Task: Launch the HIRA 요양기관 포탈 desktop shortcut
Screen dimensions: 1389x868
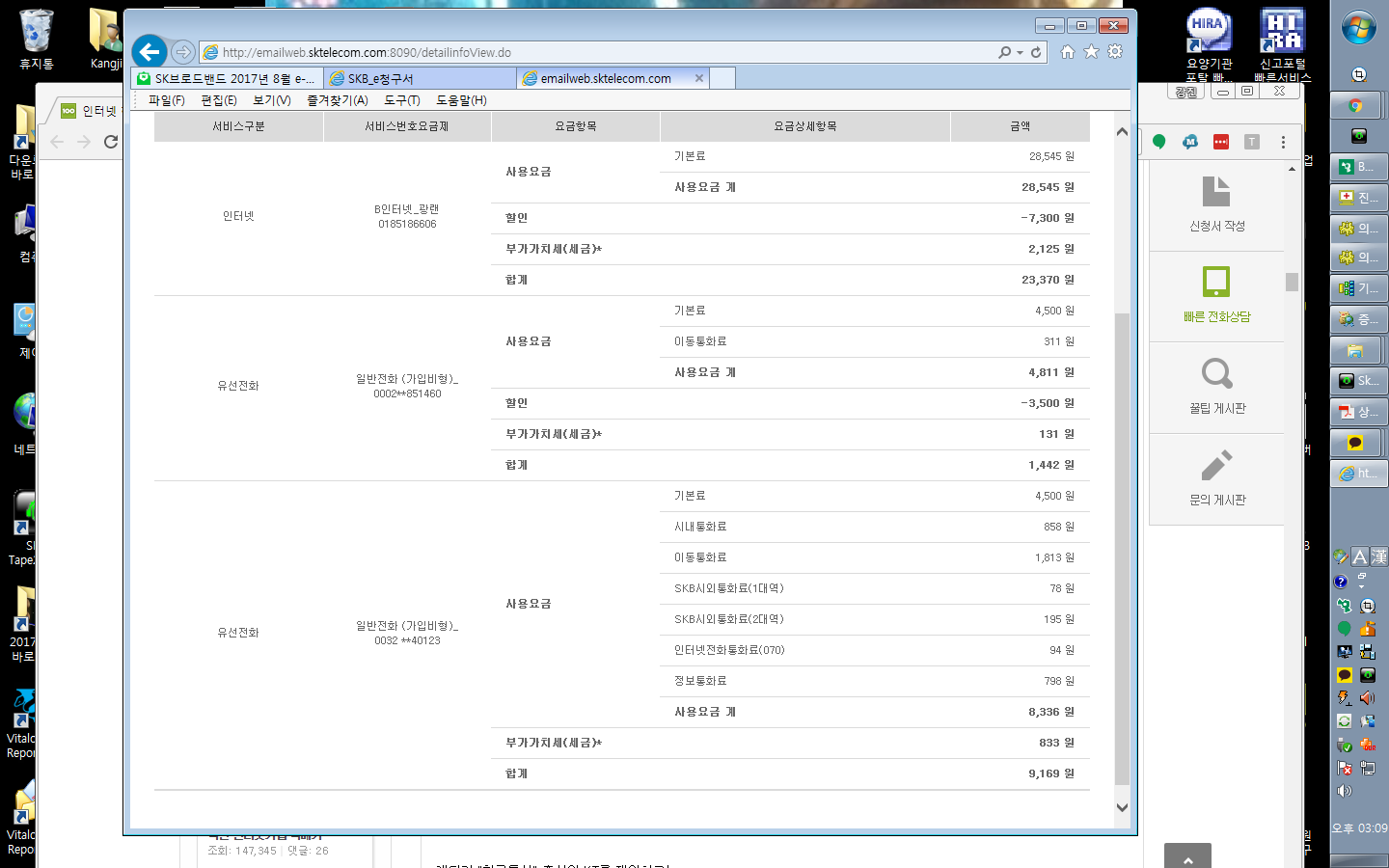Action: click(1208, 29)
